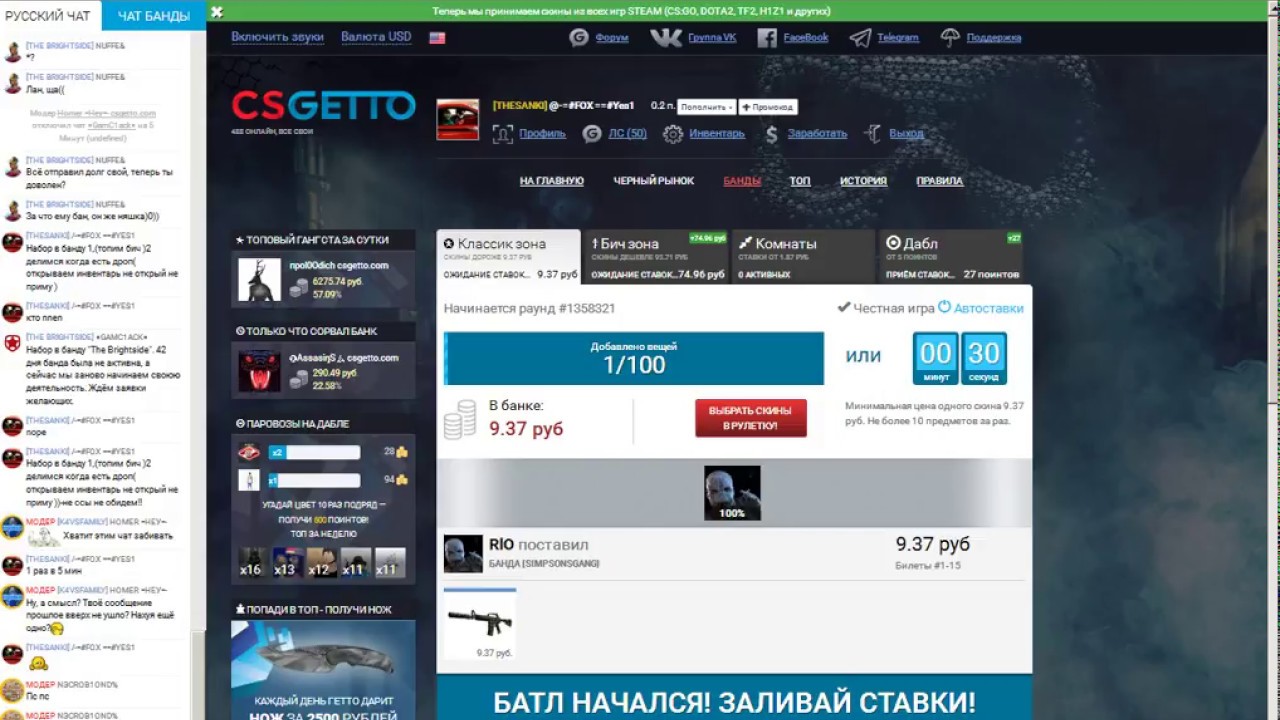Click the blue x1 bar in Паровозы на дабле
This screenshot has height=720, width=1280.
tap(313, 480)
